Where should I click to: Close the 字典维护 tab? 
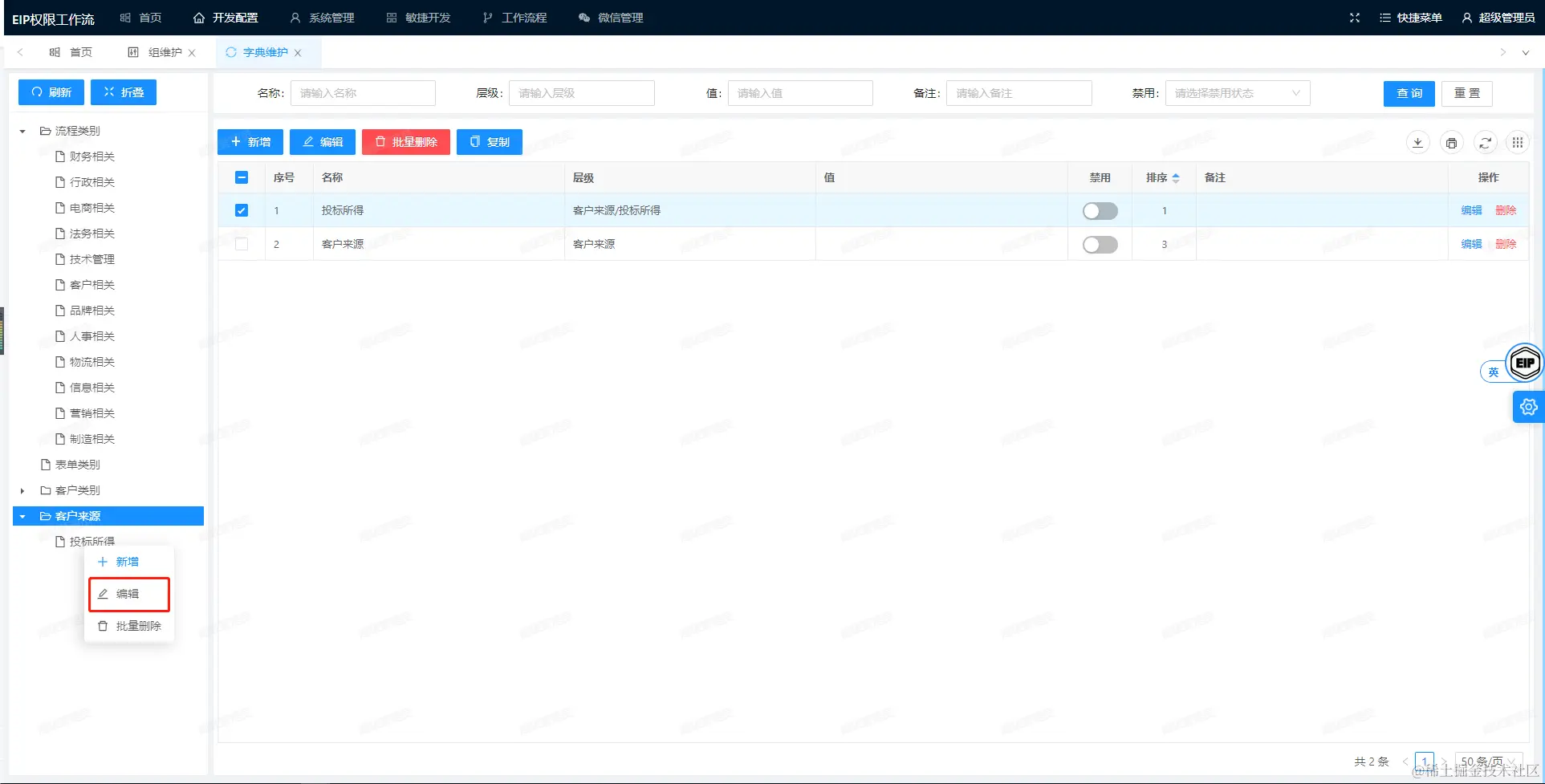pos(298,53)
